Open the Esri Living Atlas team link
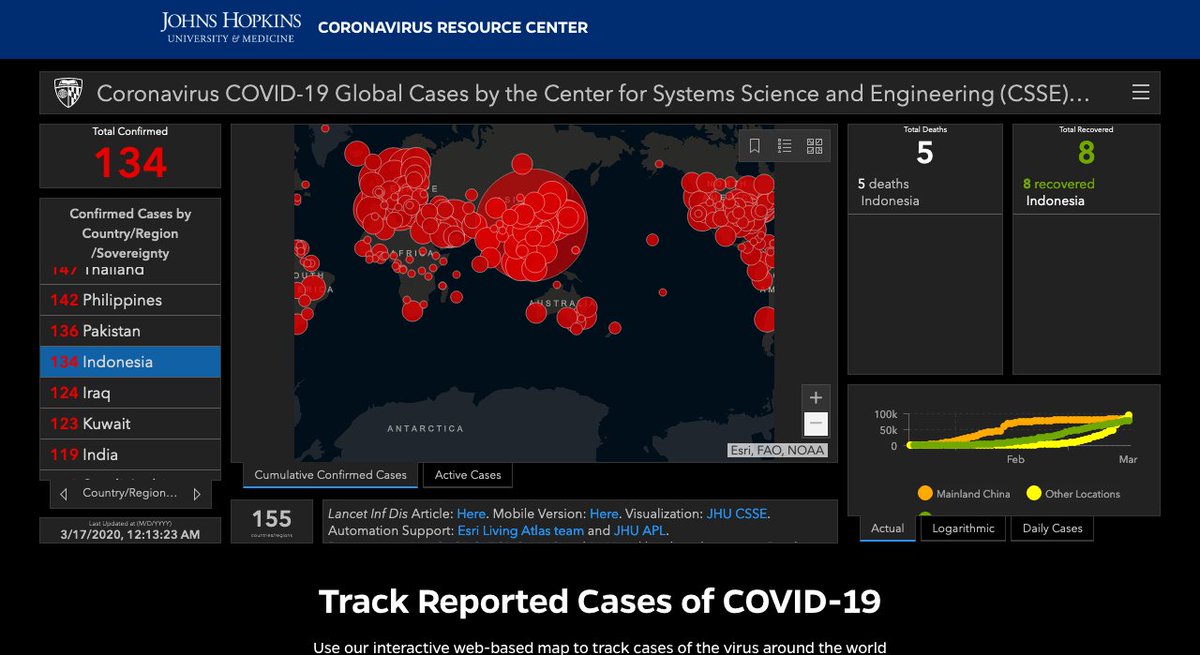Viewport: 1200px width, 655px height. tap(520, 531)
